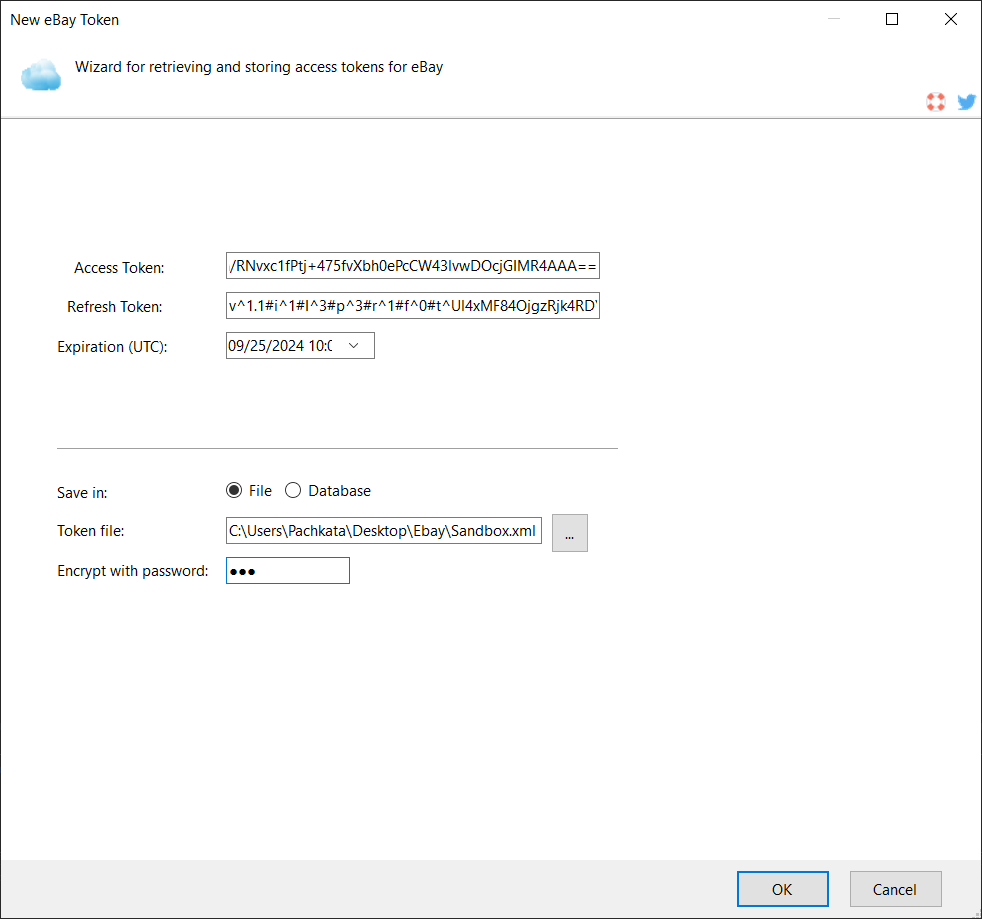Click the cloud wizard icon
Viewport: 982px width, 919px height.
[x=41, y=75]
